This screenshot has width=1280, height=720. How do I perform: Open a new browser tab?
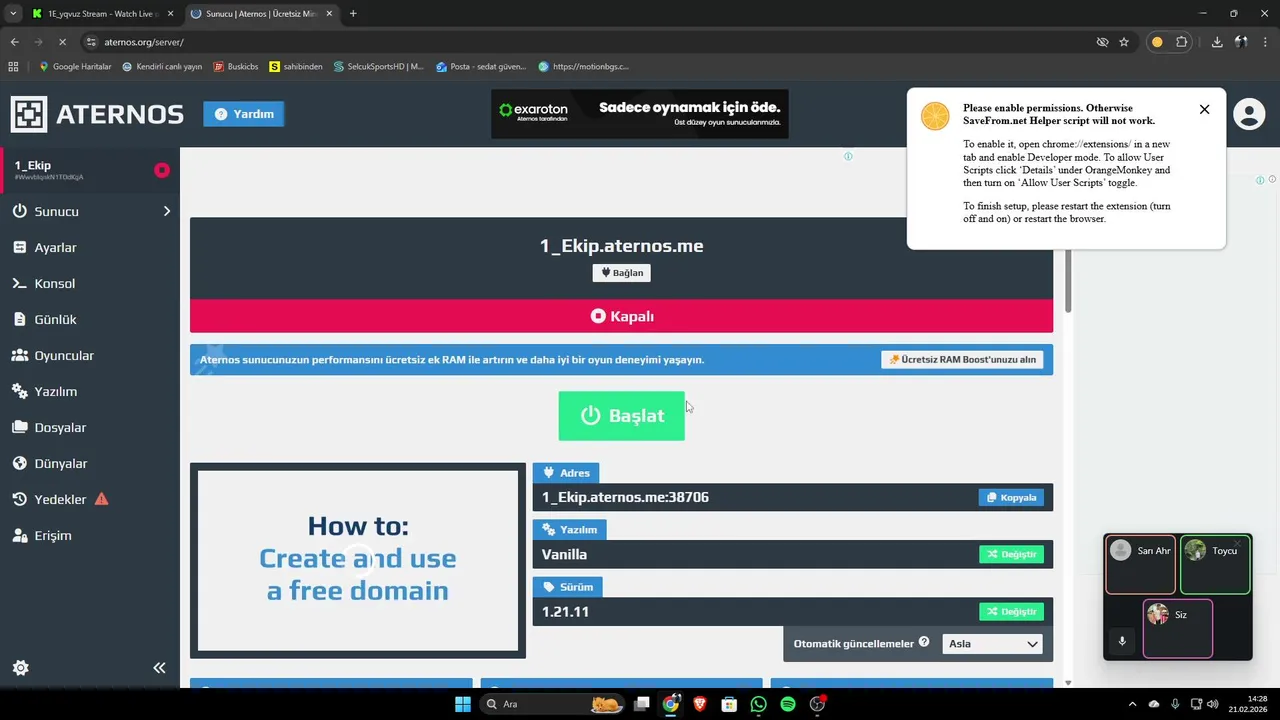click(x=353, y=14)
